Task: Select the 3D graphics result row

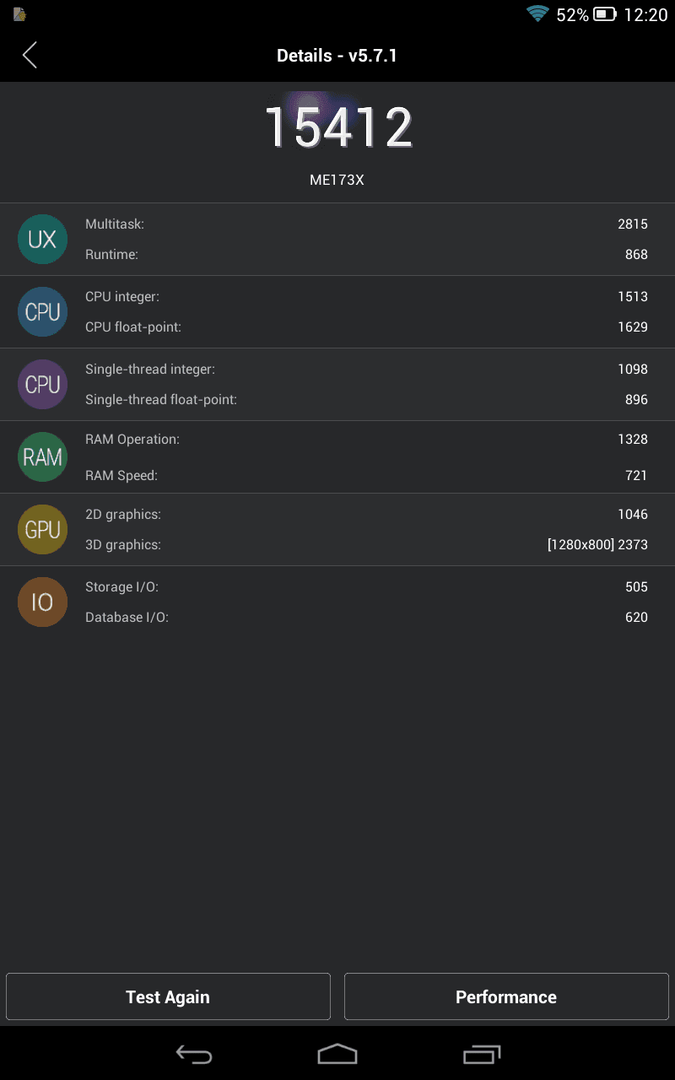Action: click(x=366, y=544)
